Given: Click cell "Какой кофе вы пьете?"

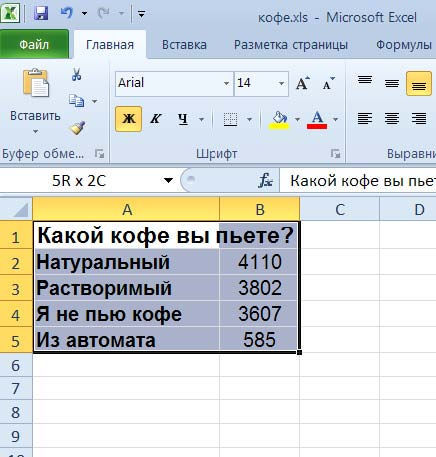Looking at the screenshot, I should (126, 235).
